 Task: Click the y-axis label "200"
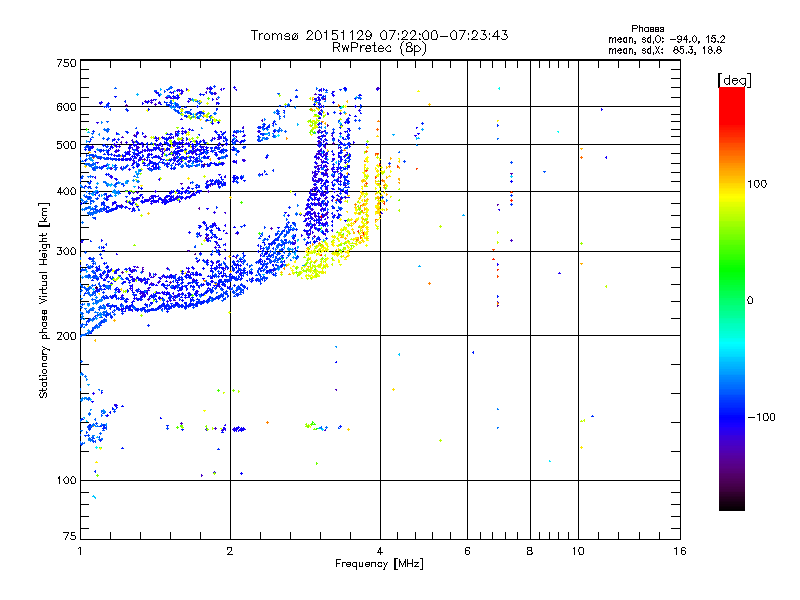[x=66, y=336]
